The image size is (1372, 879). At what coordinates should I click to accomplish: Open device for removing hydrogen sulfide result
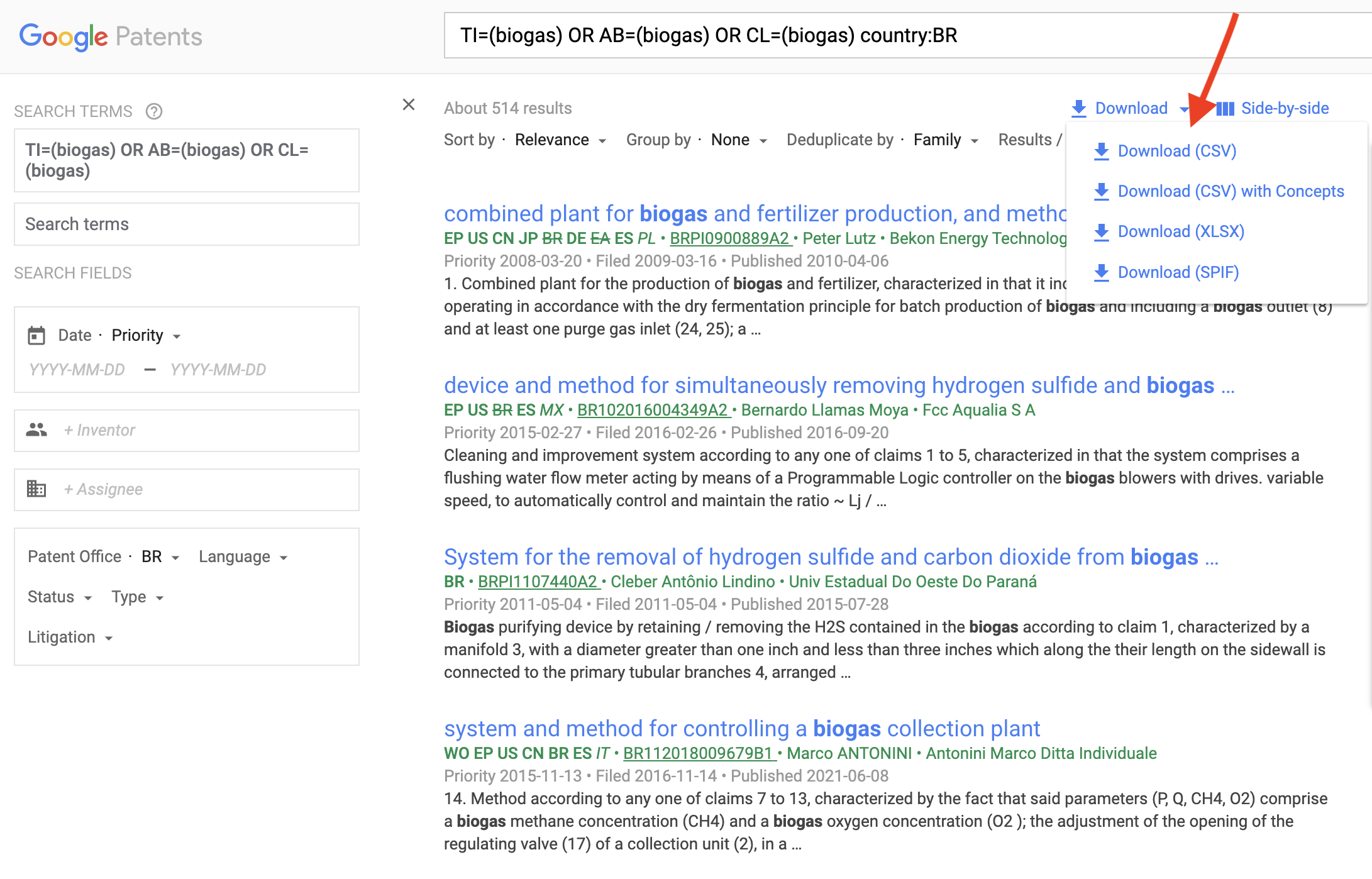click(x=839, y=385)
